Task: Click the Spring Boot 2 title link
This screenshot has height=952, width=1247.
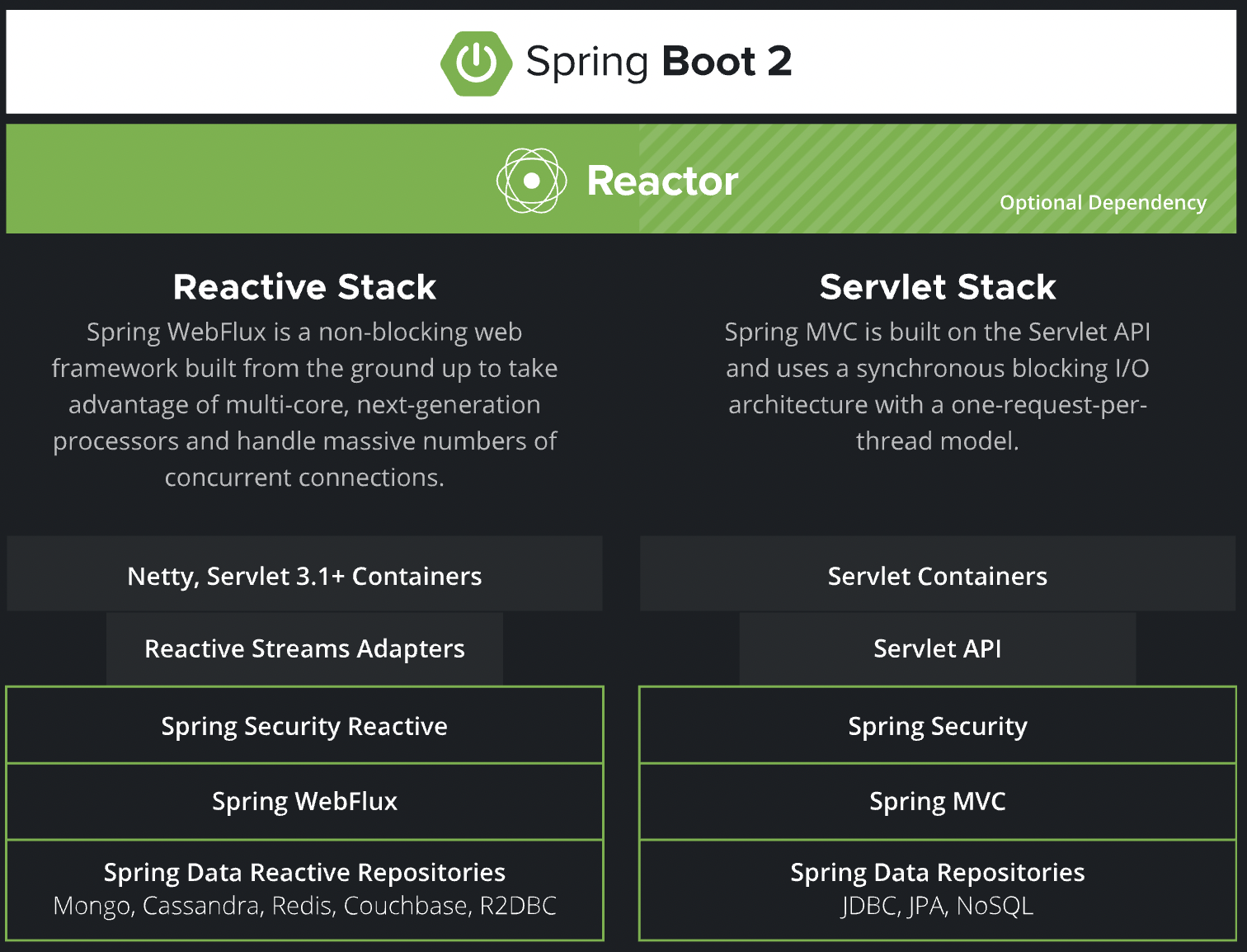Action: pos(660,61)
